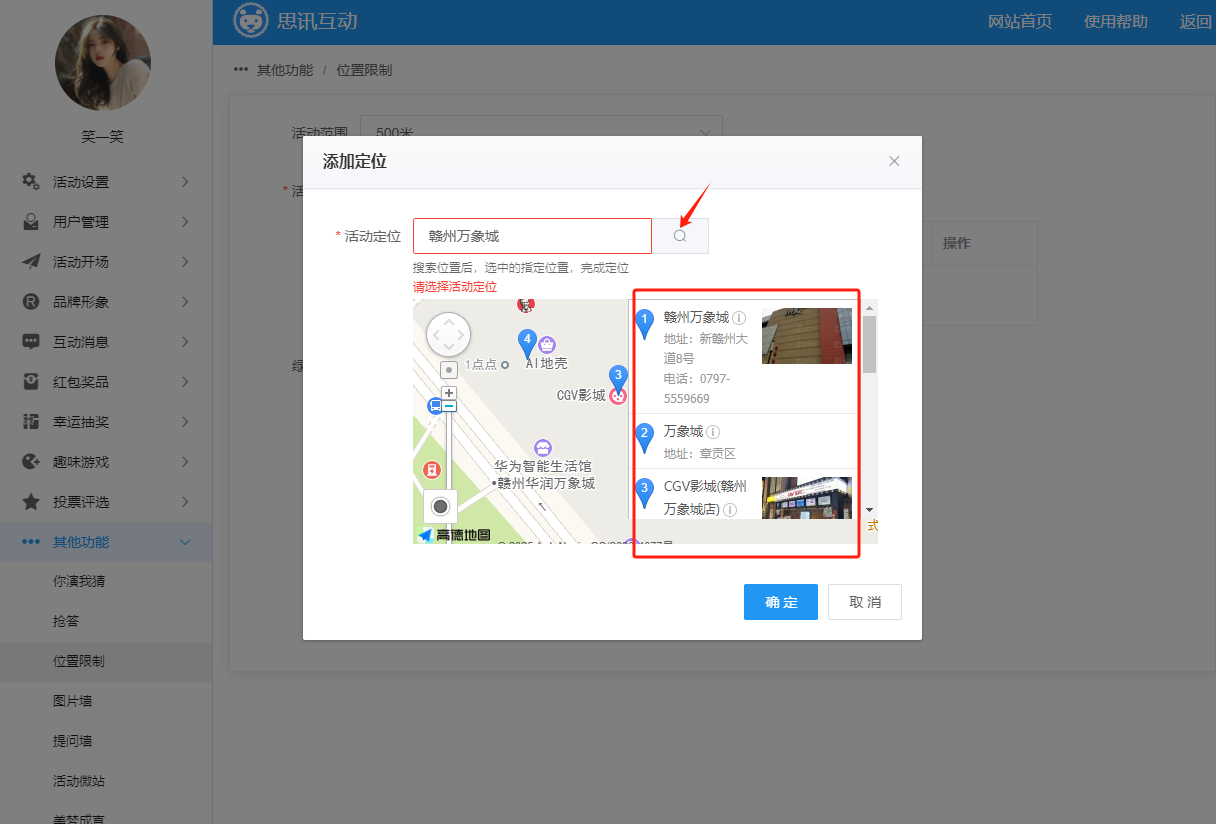Click the gear icon beside 活动设置
This screenshot has height=824, width=1216.
pos(31,181)
